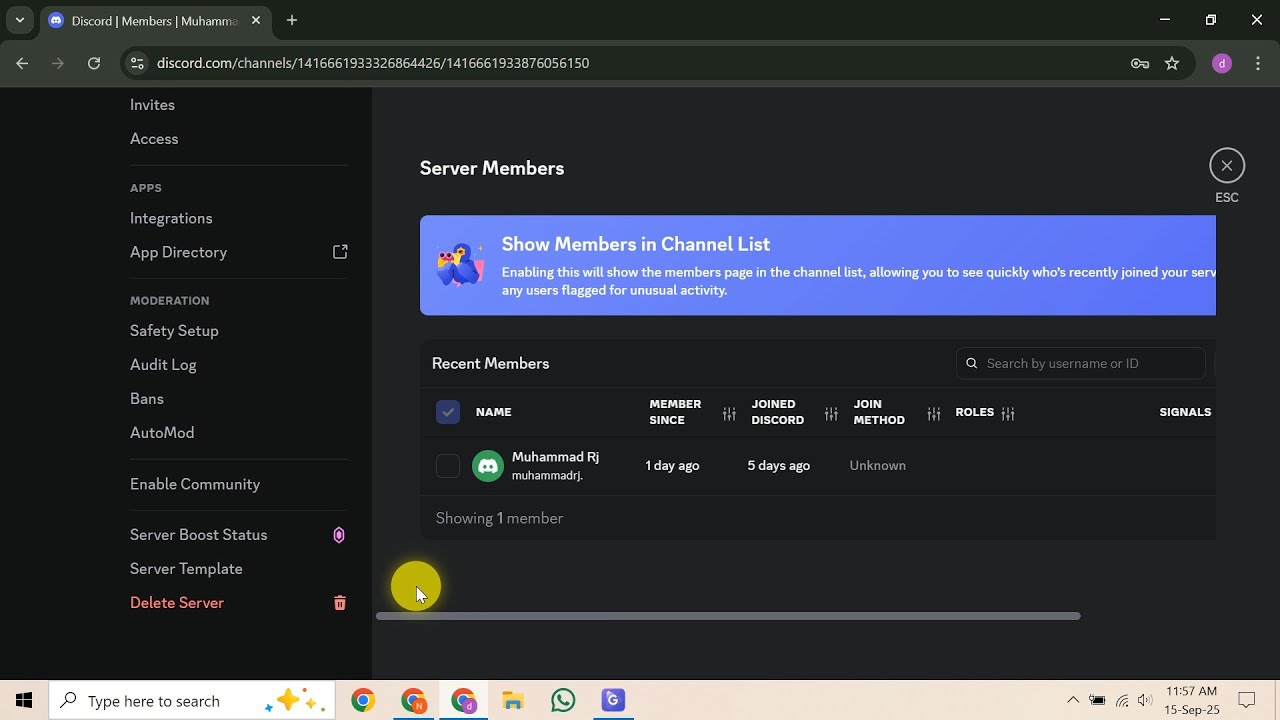The width and height of the screenshot is (1280, 720).
Task: Click the taskbar search box
Action: (193, 700)
